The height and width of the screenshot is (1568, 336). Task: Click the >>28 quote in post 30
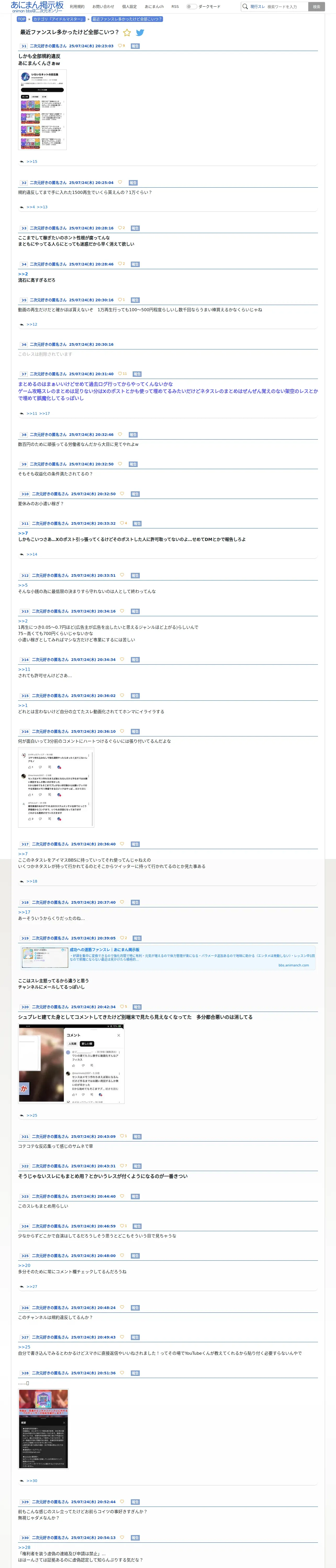tap(24, 1547)
